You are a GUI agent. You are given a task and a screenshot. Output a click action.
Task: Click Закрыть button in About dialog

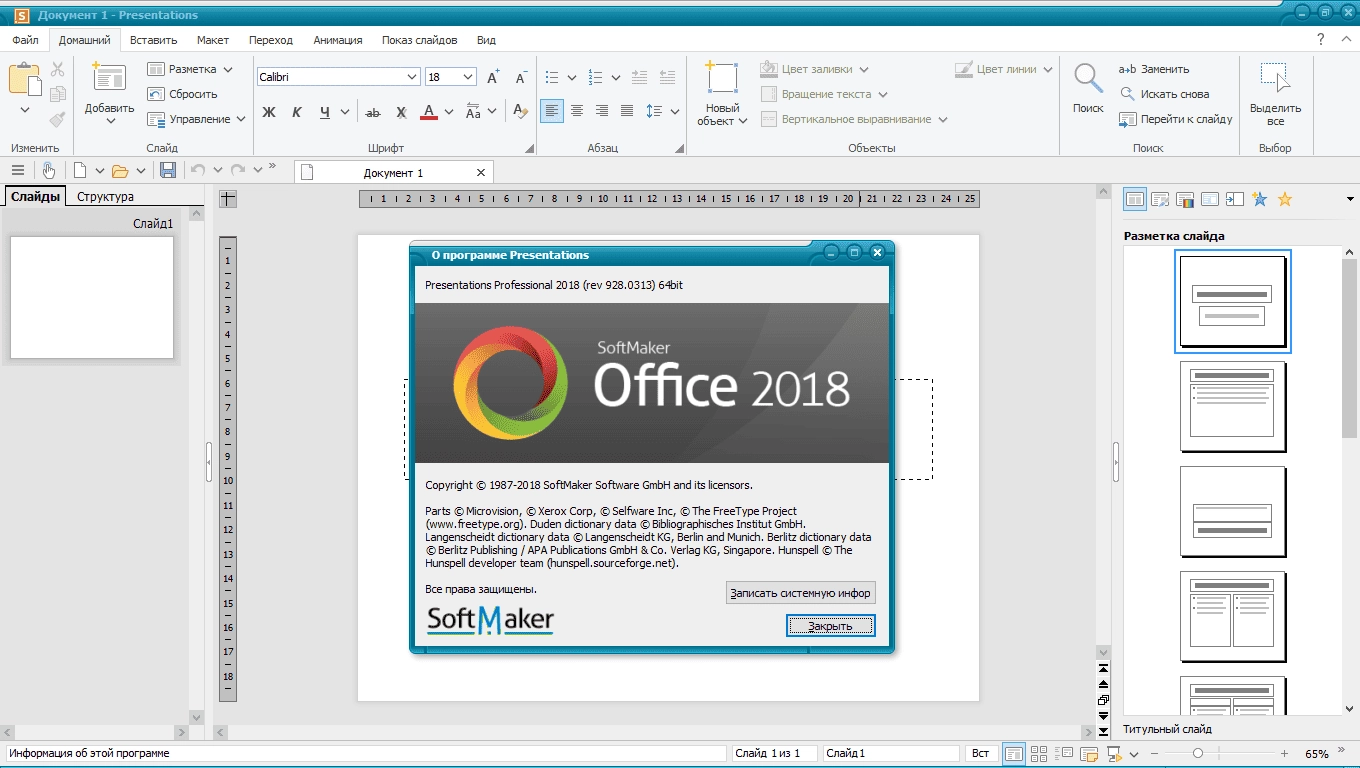[x=831, y=626]
